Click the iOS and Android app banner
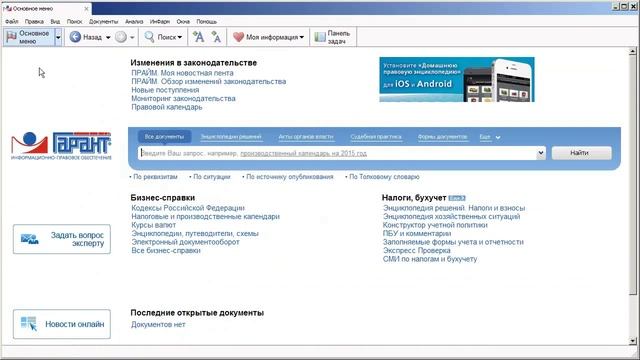Viewport: 640px width, 360px height. (457, 80)
